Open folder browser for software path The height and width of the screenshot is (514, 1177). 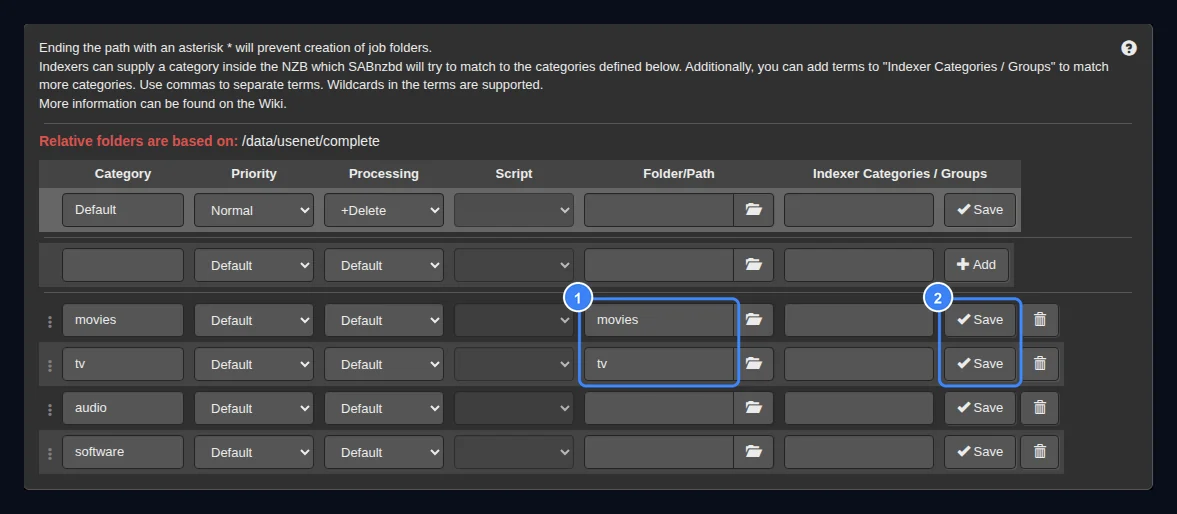pyautogui.click(x=754, y=452)
